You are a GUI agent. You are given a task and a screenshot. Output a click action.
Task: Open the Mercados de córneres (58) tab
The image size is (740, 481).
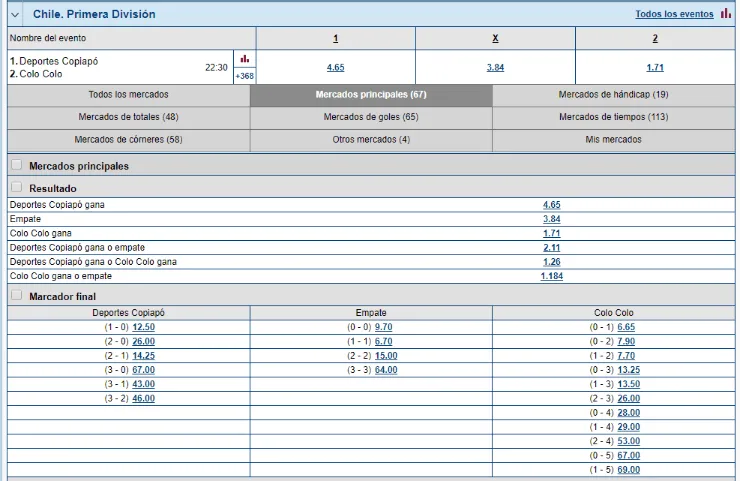coord(128,139)
